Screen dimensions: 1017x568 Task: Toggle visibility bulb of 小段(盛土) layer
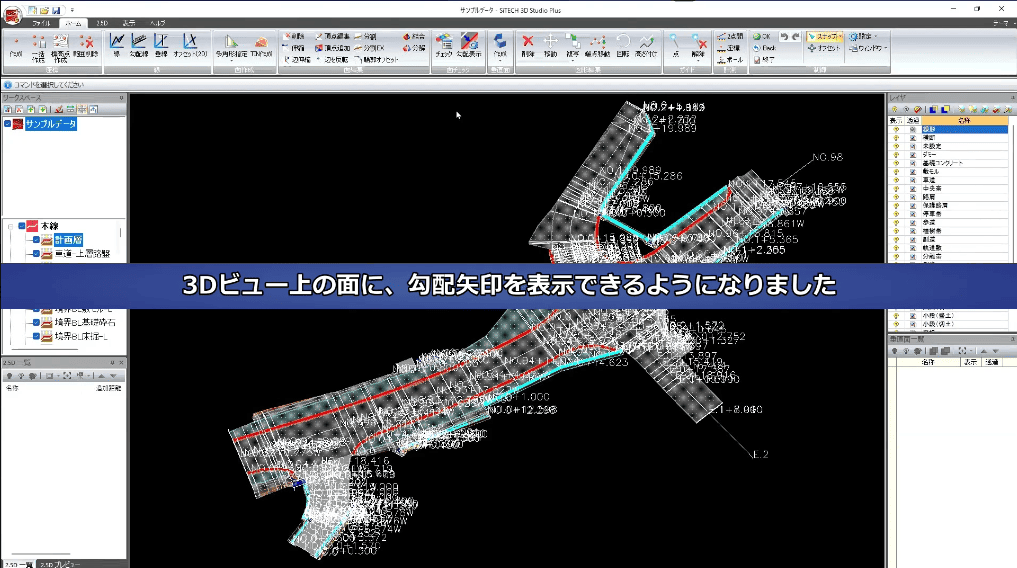pos(896,315)
